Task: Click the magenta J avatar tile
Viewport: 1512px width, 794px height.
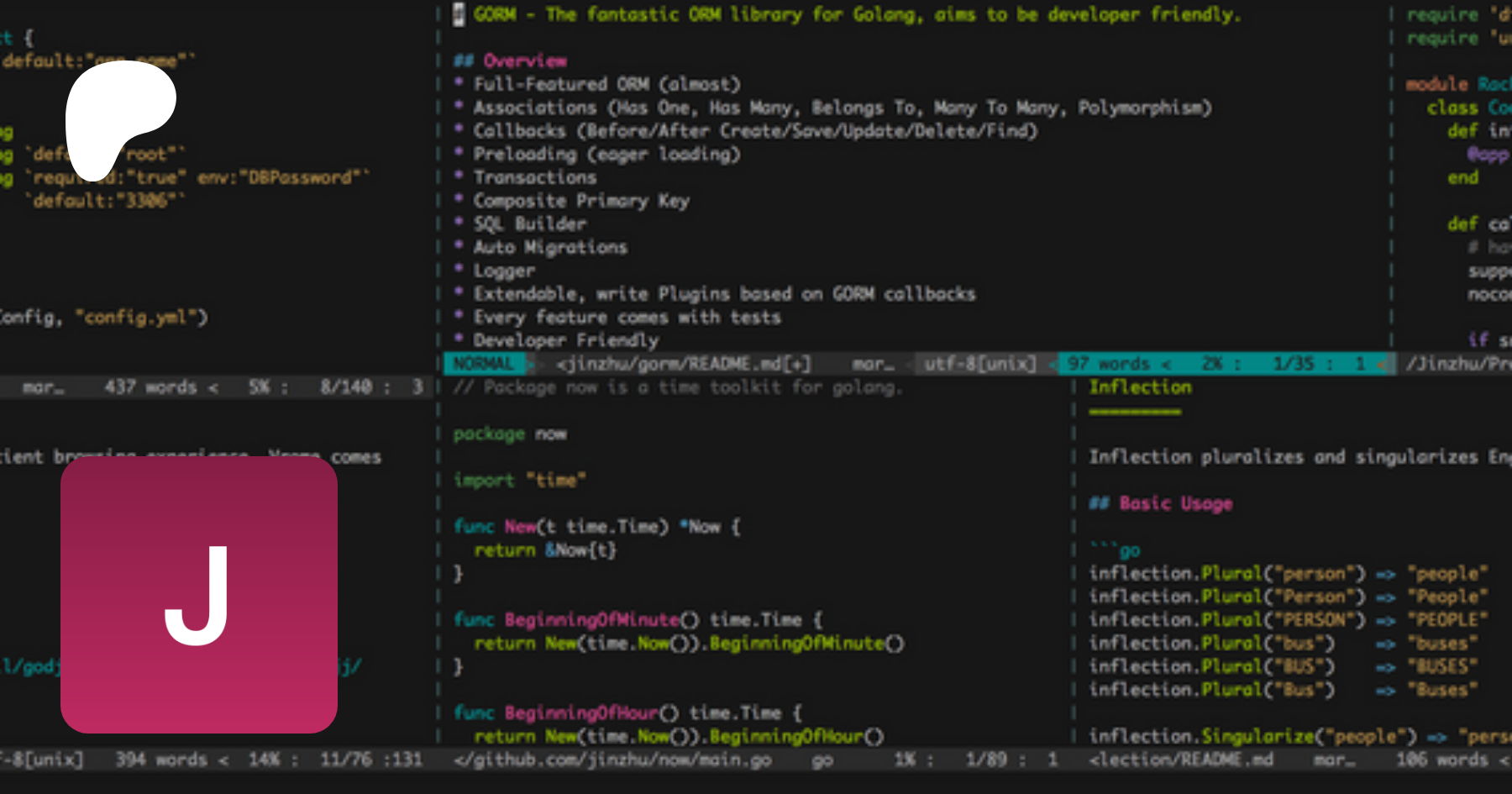Action: (x=199, y=595)
